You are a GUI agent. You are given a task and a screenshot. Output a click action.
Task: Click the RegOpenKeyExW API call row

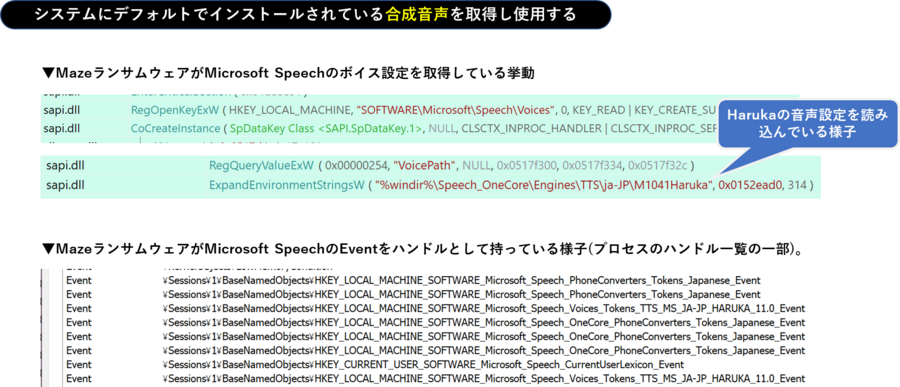click(x=419, y=109)
